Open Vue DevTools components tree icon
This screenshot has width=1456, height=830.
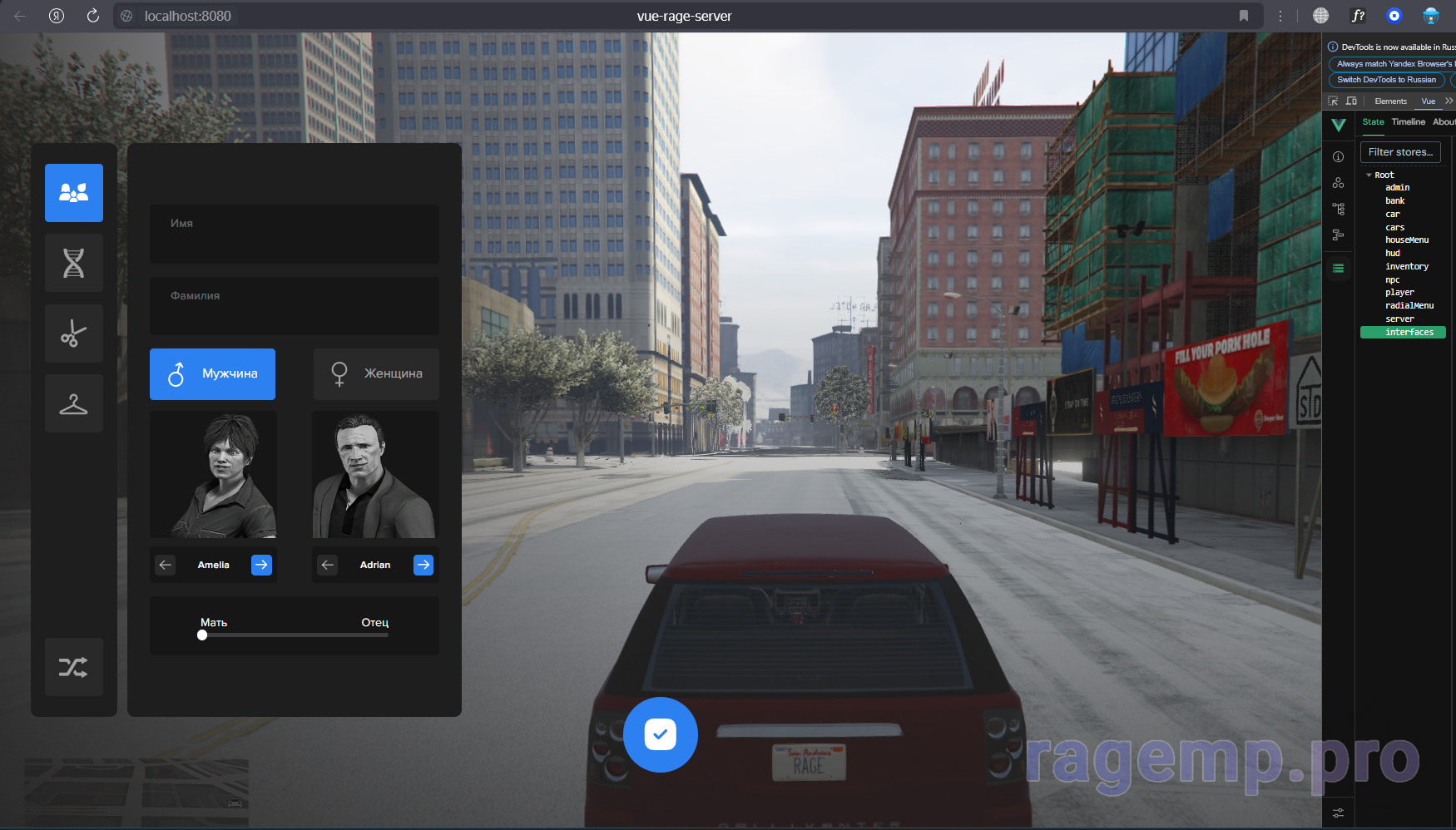(x=1338, y=209)
